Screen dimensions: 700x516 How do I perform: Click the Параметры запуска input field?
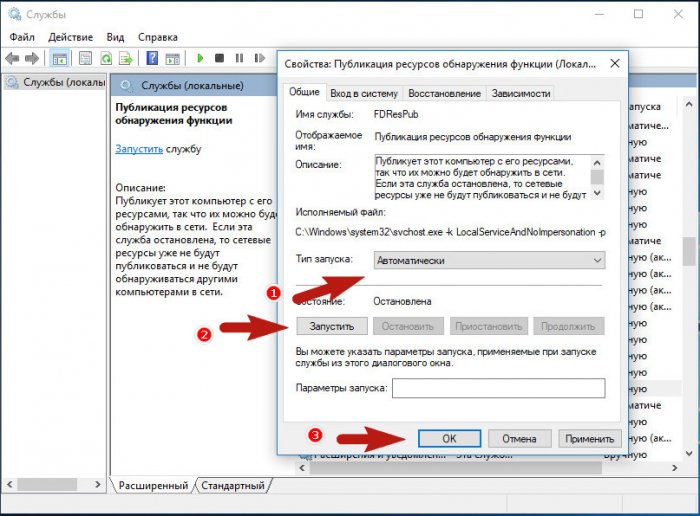(x=499, y=388)
